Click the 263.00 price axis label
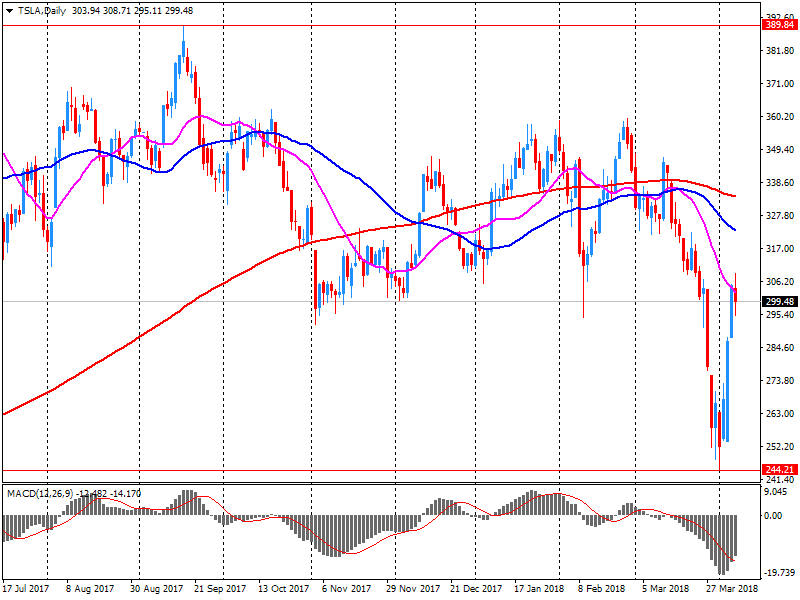The width and height of the screenshot is (800, 600). (780, 414)
